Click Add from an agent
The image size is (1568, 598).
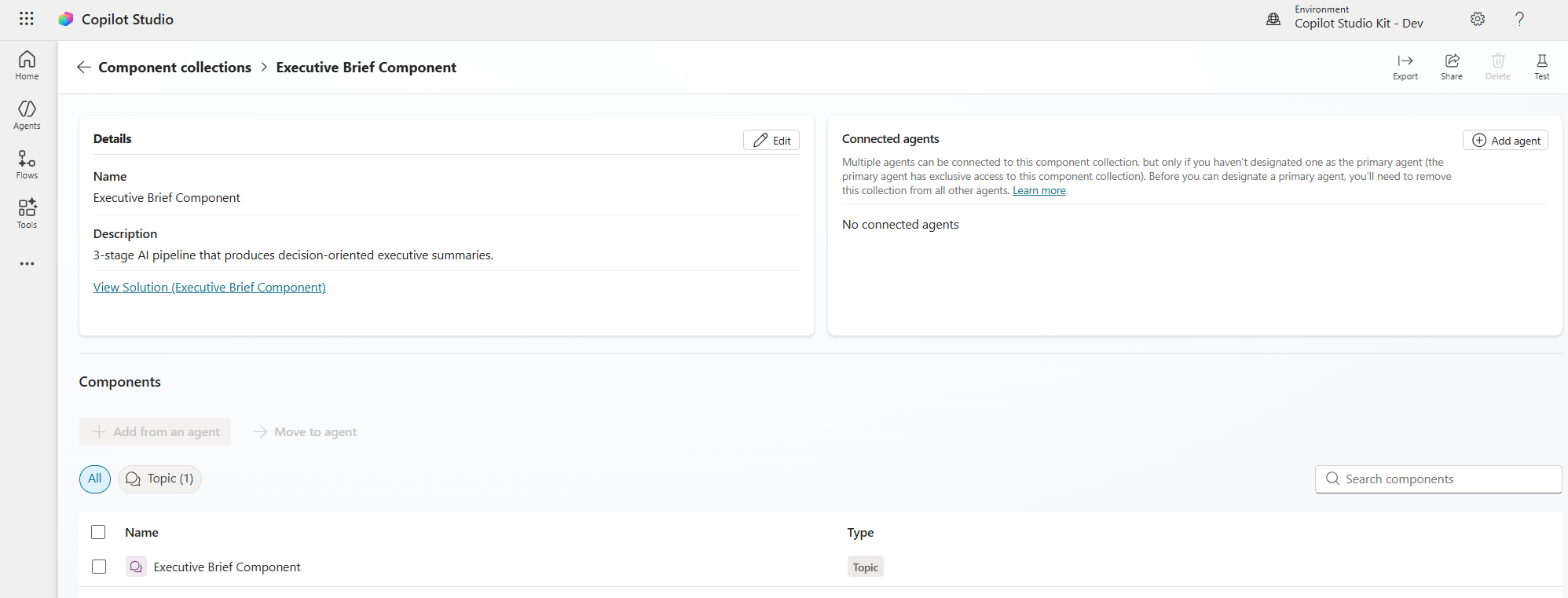(x=156, y=431)
